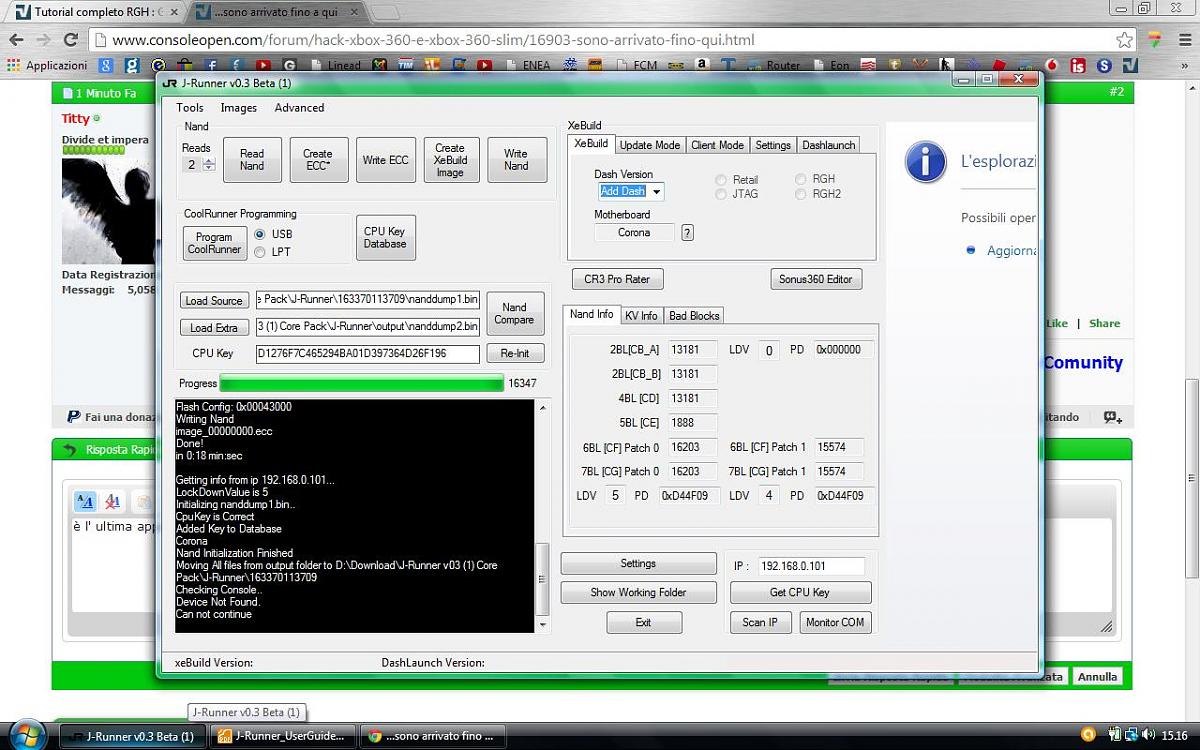
Task: Choose the JTAG build option
Action: click(x=721, y=194)
